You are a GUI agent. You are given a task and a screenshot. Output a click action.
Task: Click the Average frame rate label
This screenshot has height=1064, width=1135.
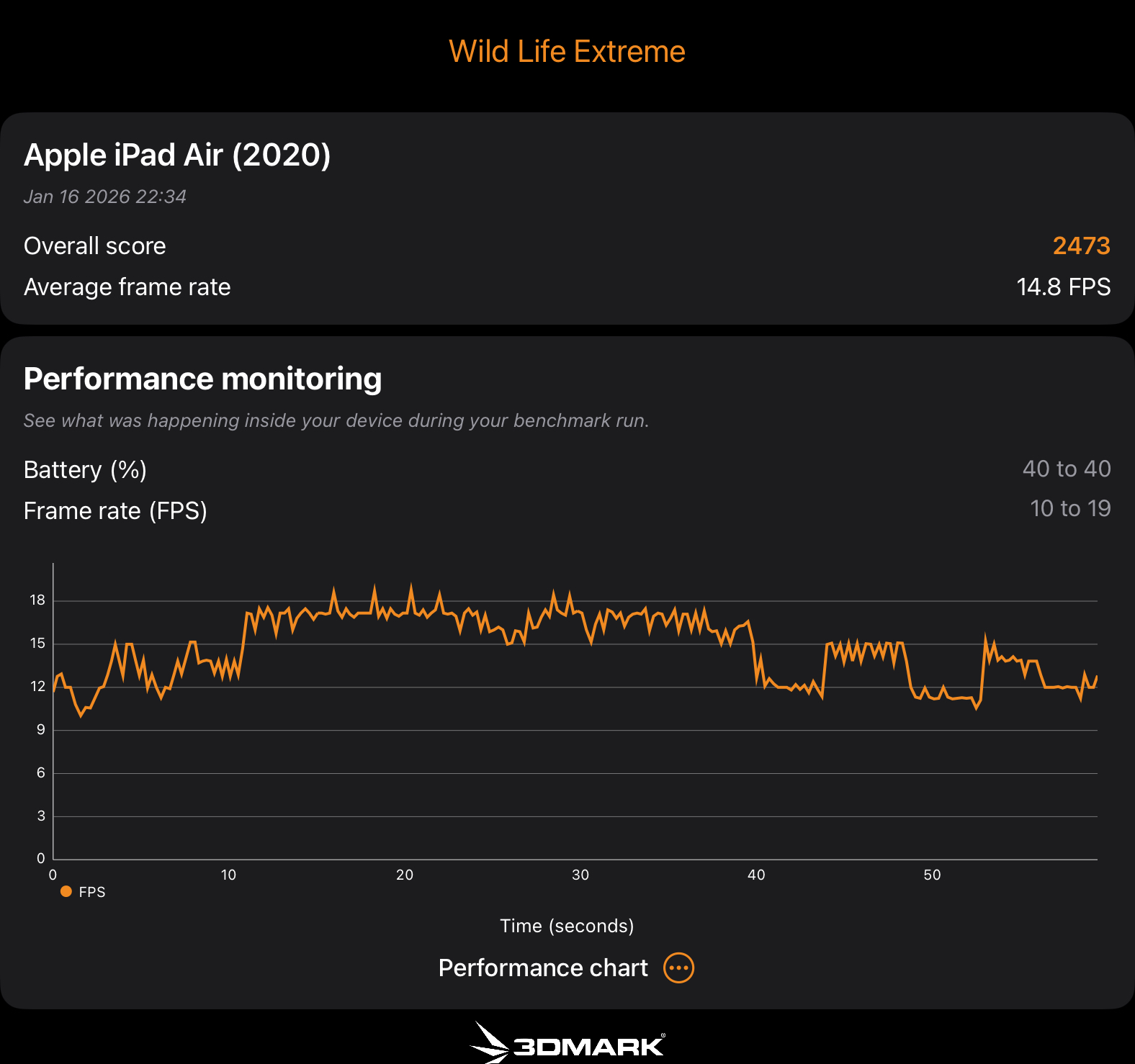[x=127, y=287]
